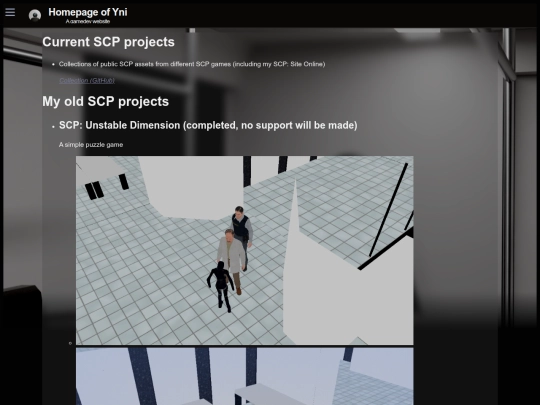Click the Collections of public SCP assets text
540x405 pixels.
[x=192, y=64]
